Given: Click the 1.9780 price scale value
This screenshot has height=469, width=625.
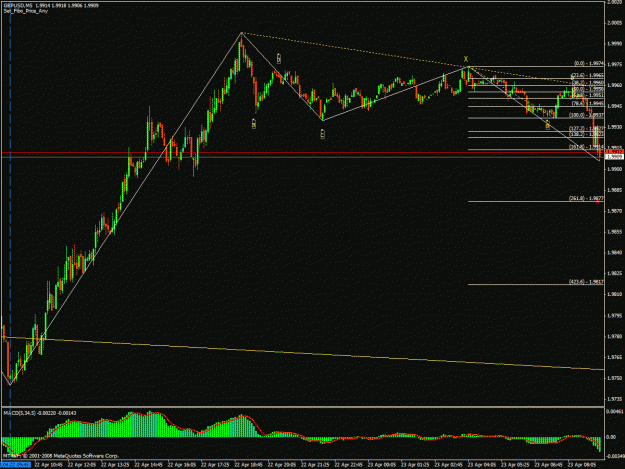Looking at the screenshot, I should 614,336.
